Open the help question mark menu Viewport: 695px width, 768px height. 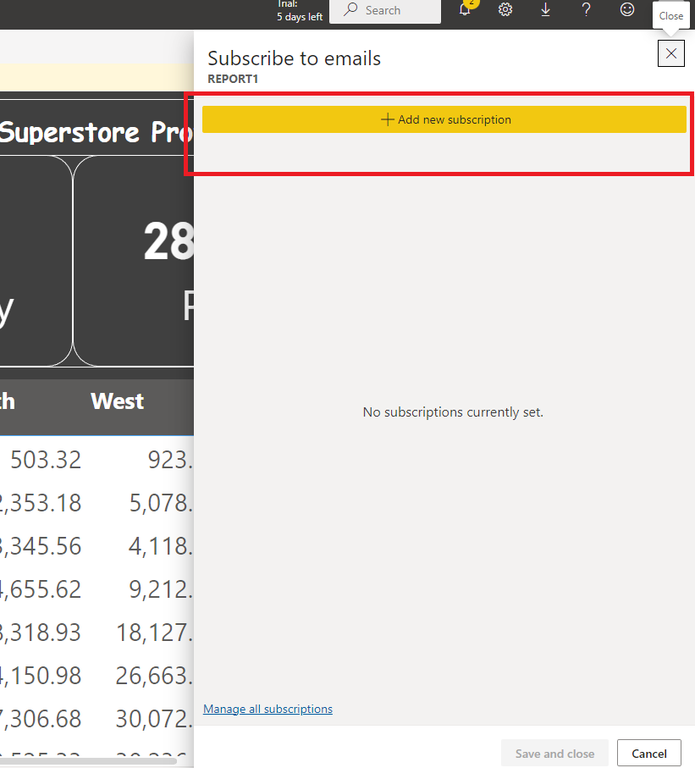point(586,10)
